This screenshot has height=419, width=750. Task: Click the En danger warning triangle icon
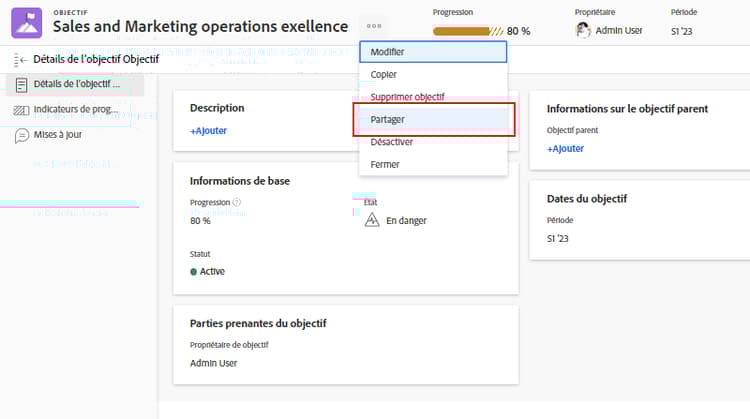point(372,220)
